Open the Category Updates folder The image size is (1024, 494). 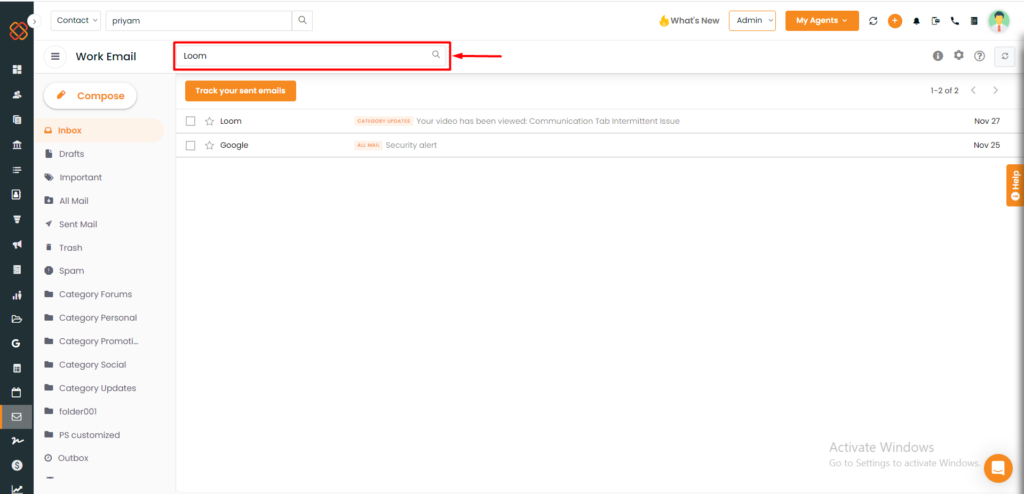coord(99,388)
